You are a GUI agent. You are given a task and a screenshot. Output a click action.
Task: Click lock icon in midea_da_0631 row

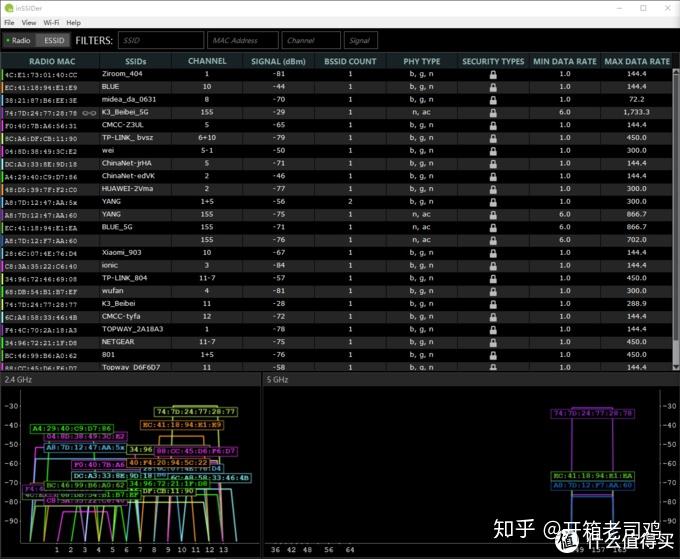[493, 100]
